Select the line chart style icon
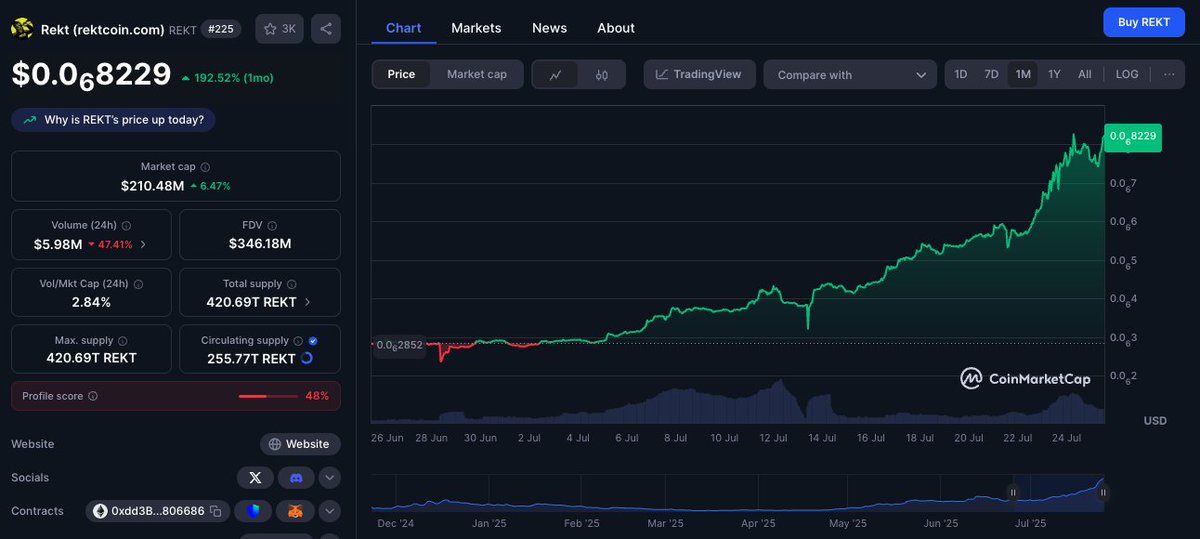The width and height of the screenshot is (1200, 539). pos(556,75)
